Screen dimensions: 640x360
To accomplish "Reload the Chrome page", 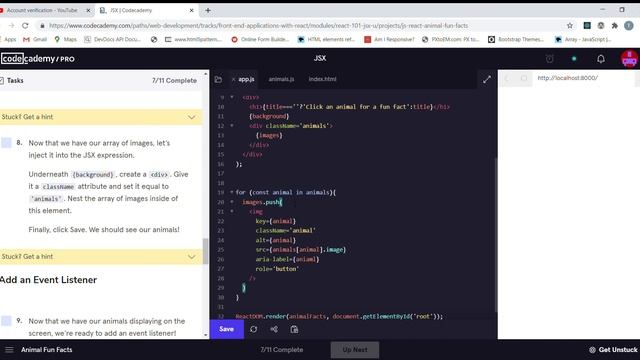I will [25, 26].
